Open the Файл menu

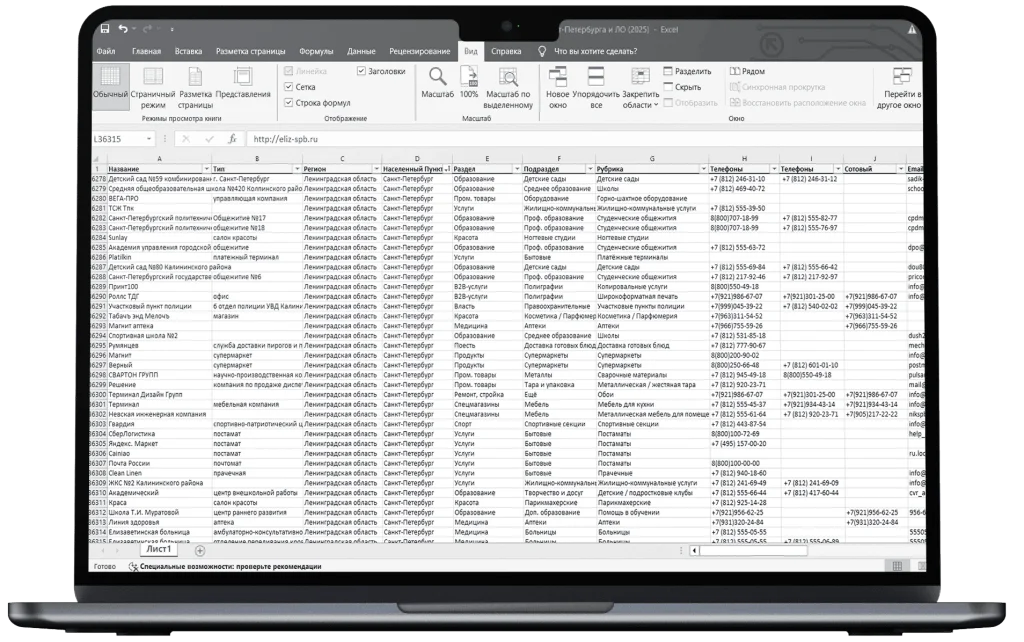106,51
